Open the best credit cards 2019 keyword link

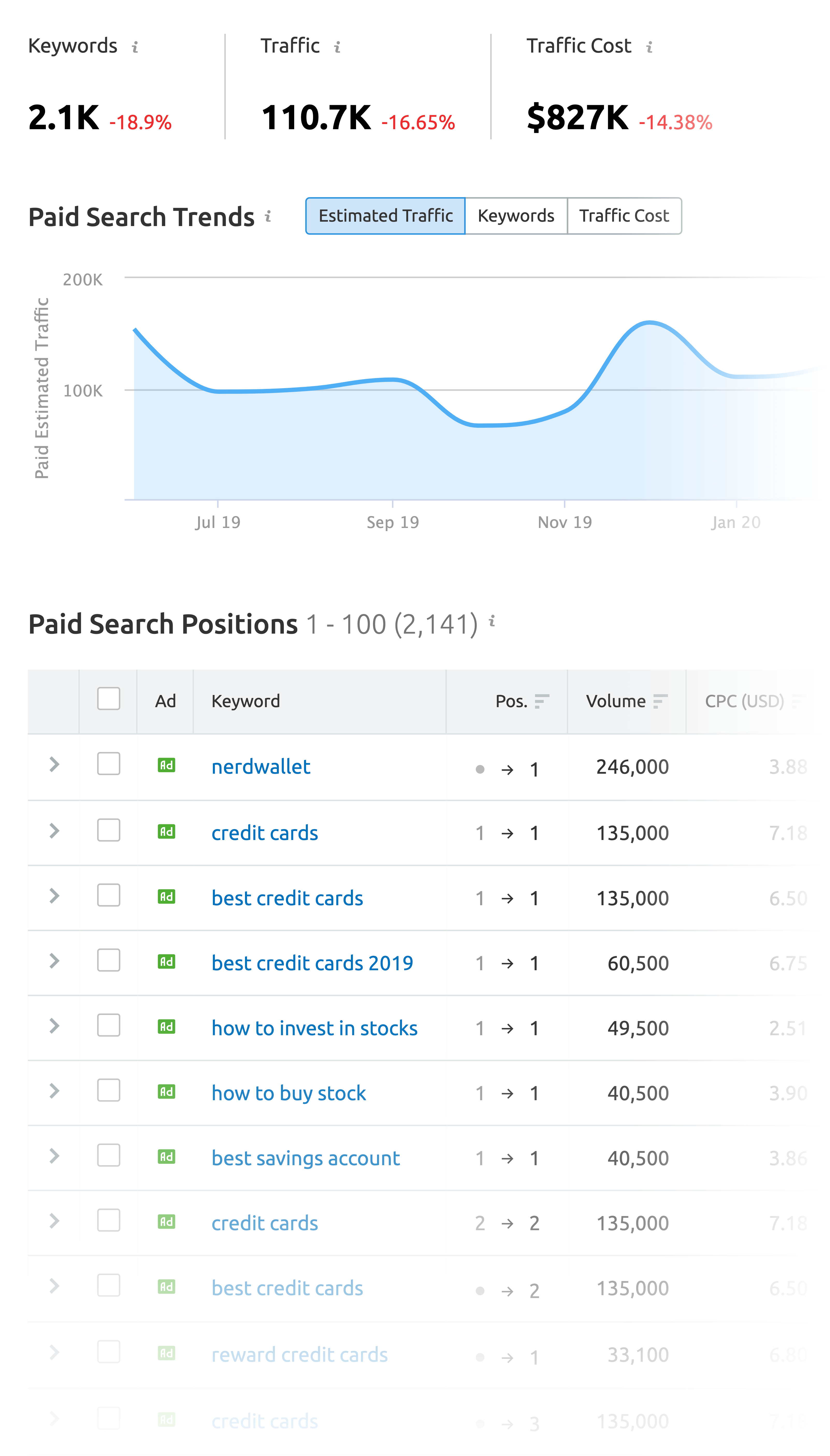pos(312,964)
